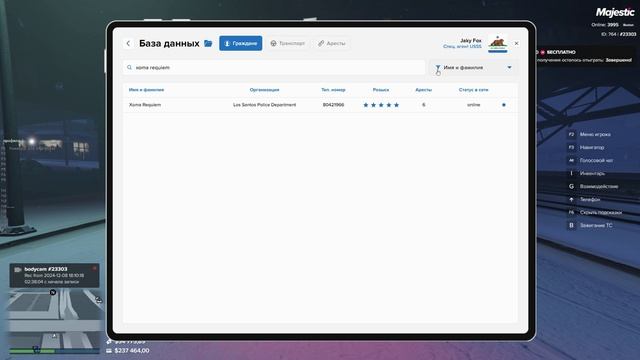640x360 pixels.
Task: Click the minimap in the bottom-left corner
Action: 55,321
